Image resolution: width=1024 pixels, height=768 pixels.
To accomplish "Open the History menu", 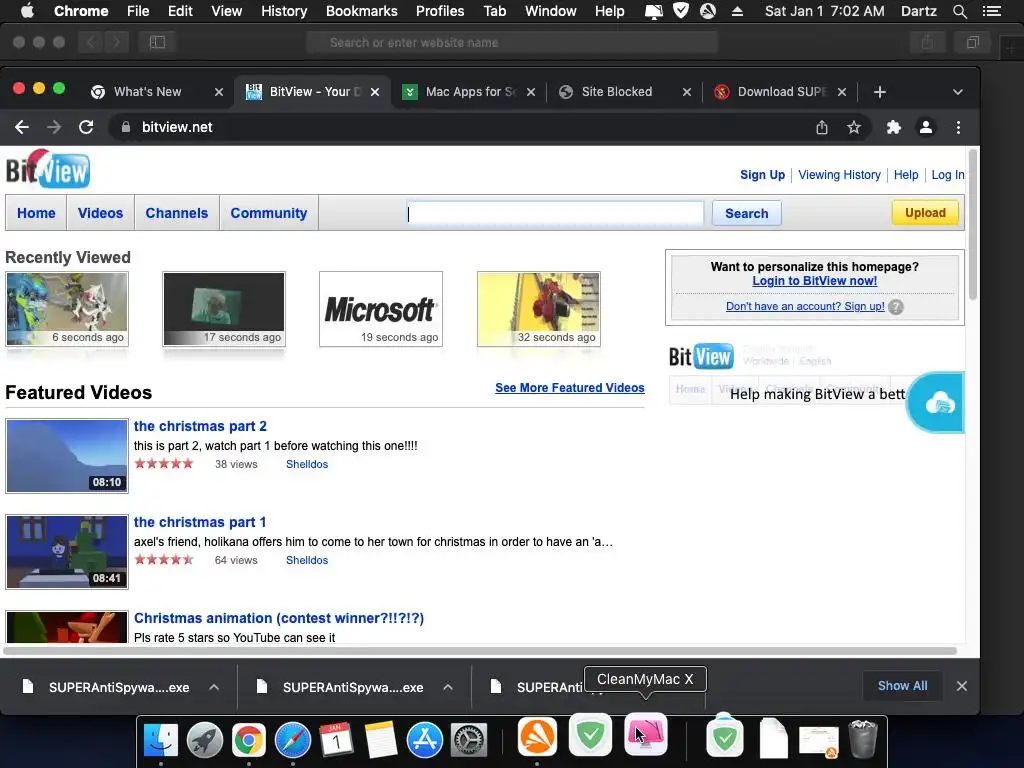I will point(284,11).
